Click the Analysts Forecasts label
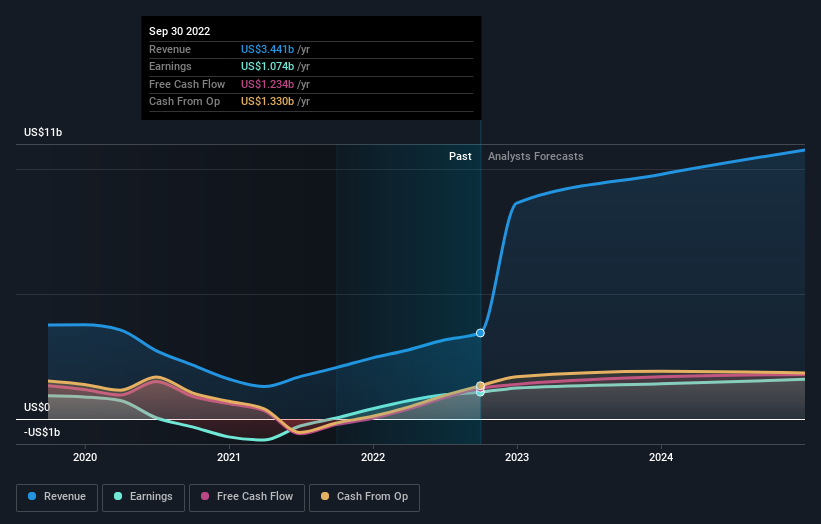821x524 pixels. point(536,156)
